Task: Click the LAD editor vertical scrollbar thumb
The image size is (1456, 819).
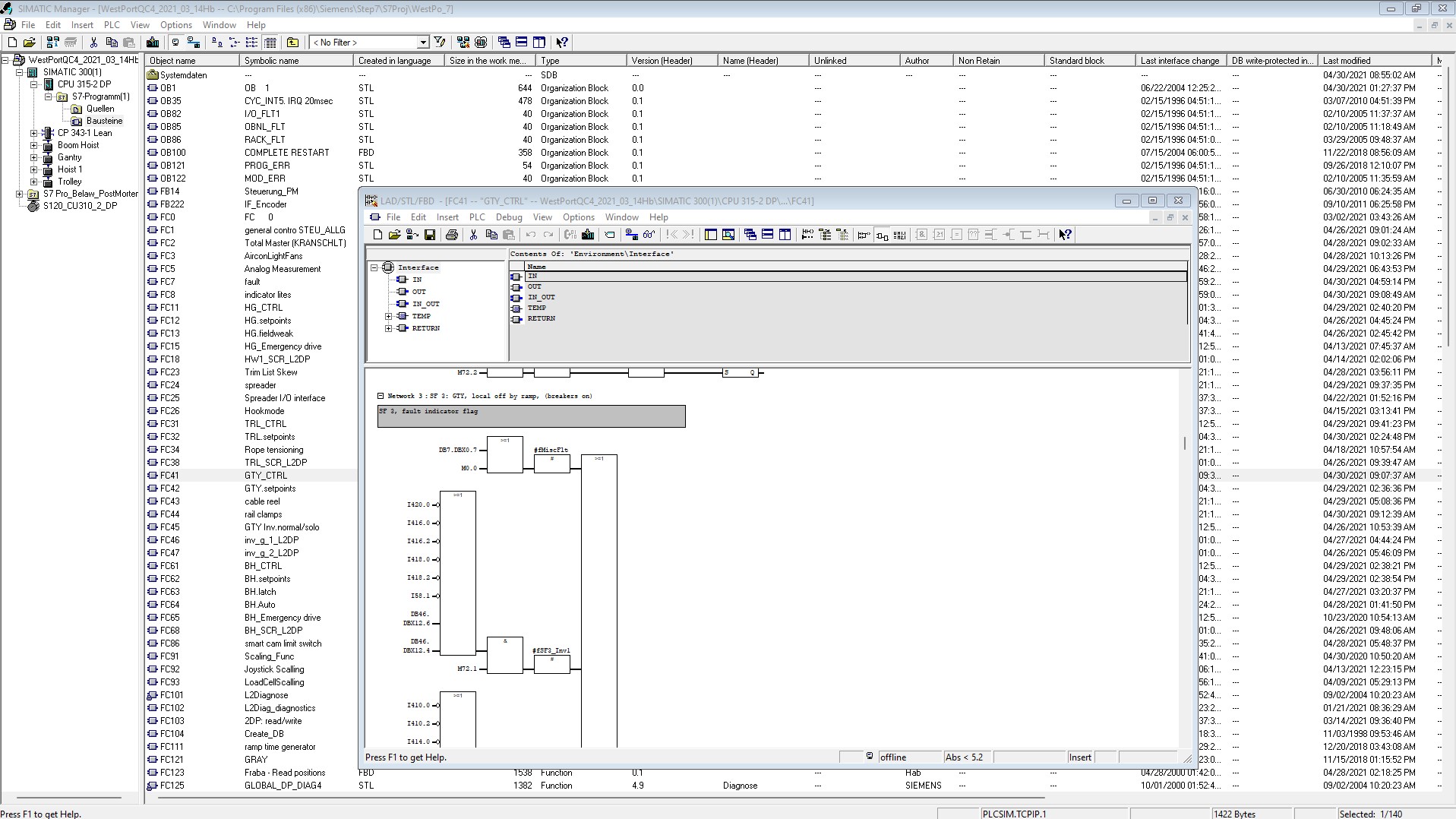Action: click(x=1184, y=443)
